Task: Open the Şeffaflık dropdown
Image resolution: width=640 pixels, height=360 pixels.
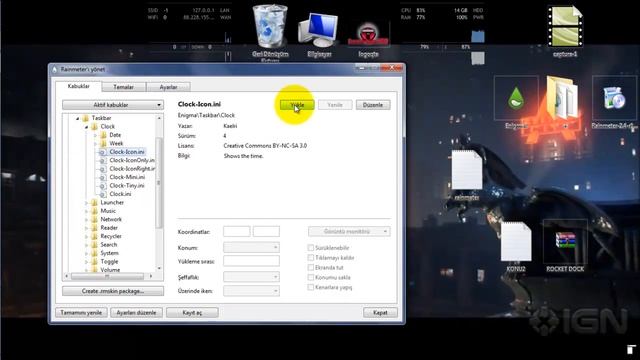Action: (251, 277)
